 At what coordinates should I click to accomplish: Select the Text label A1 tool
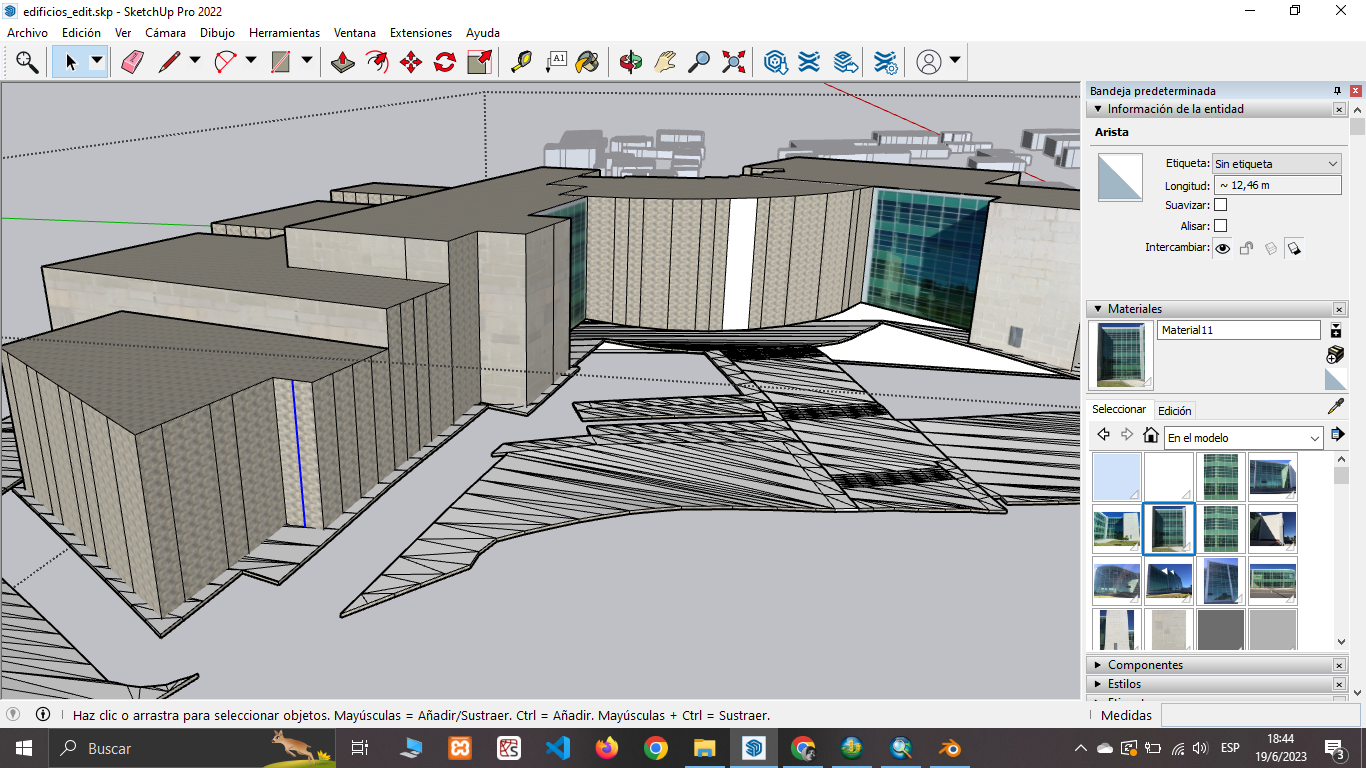(556, 62)
